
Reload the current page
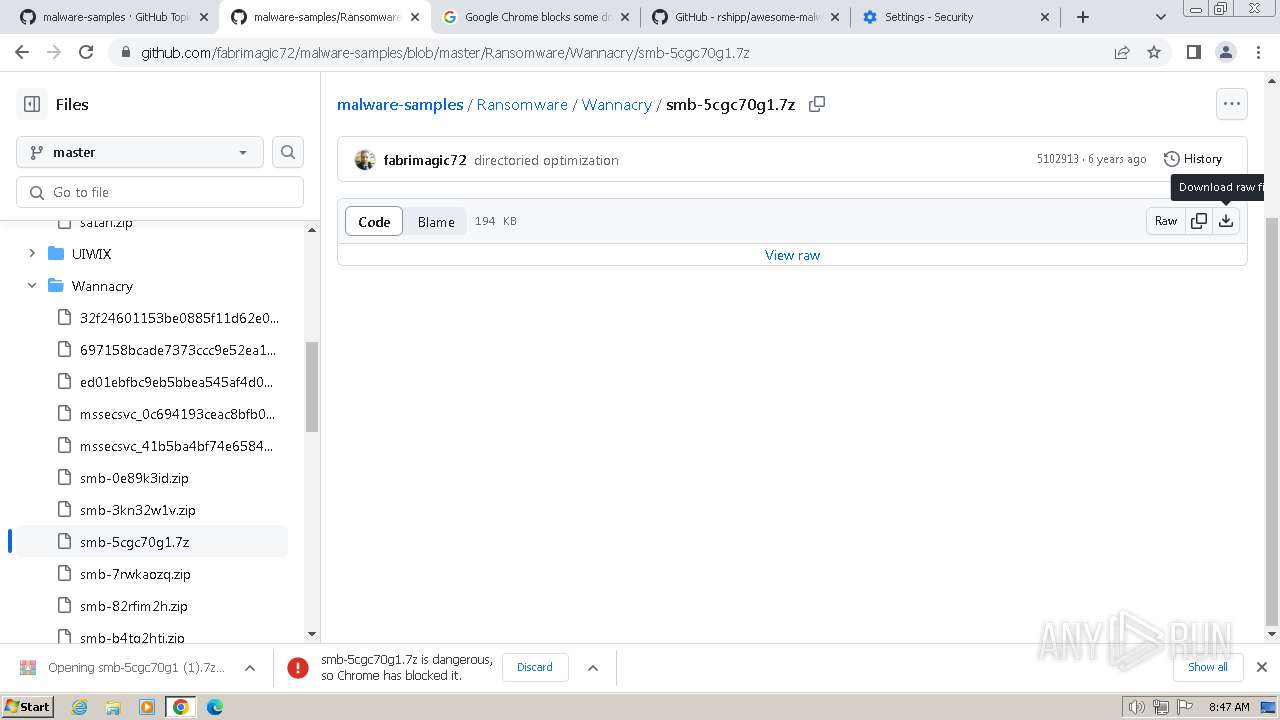[86, 52]
